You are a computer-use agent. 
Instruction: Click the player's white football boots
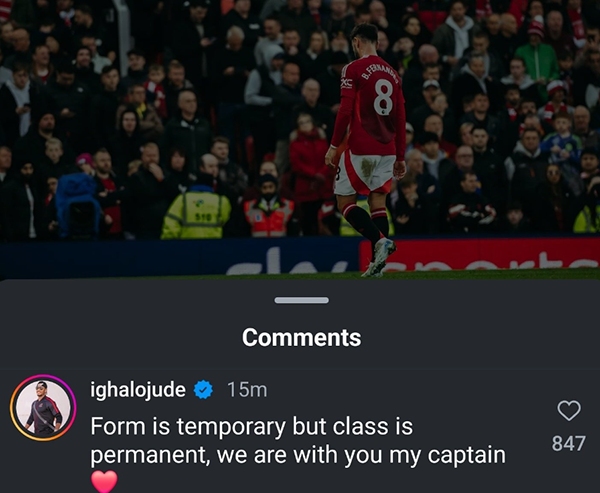[x=379, y=257]
